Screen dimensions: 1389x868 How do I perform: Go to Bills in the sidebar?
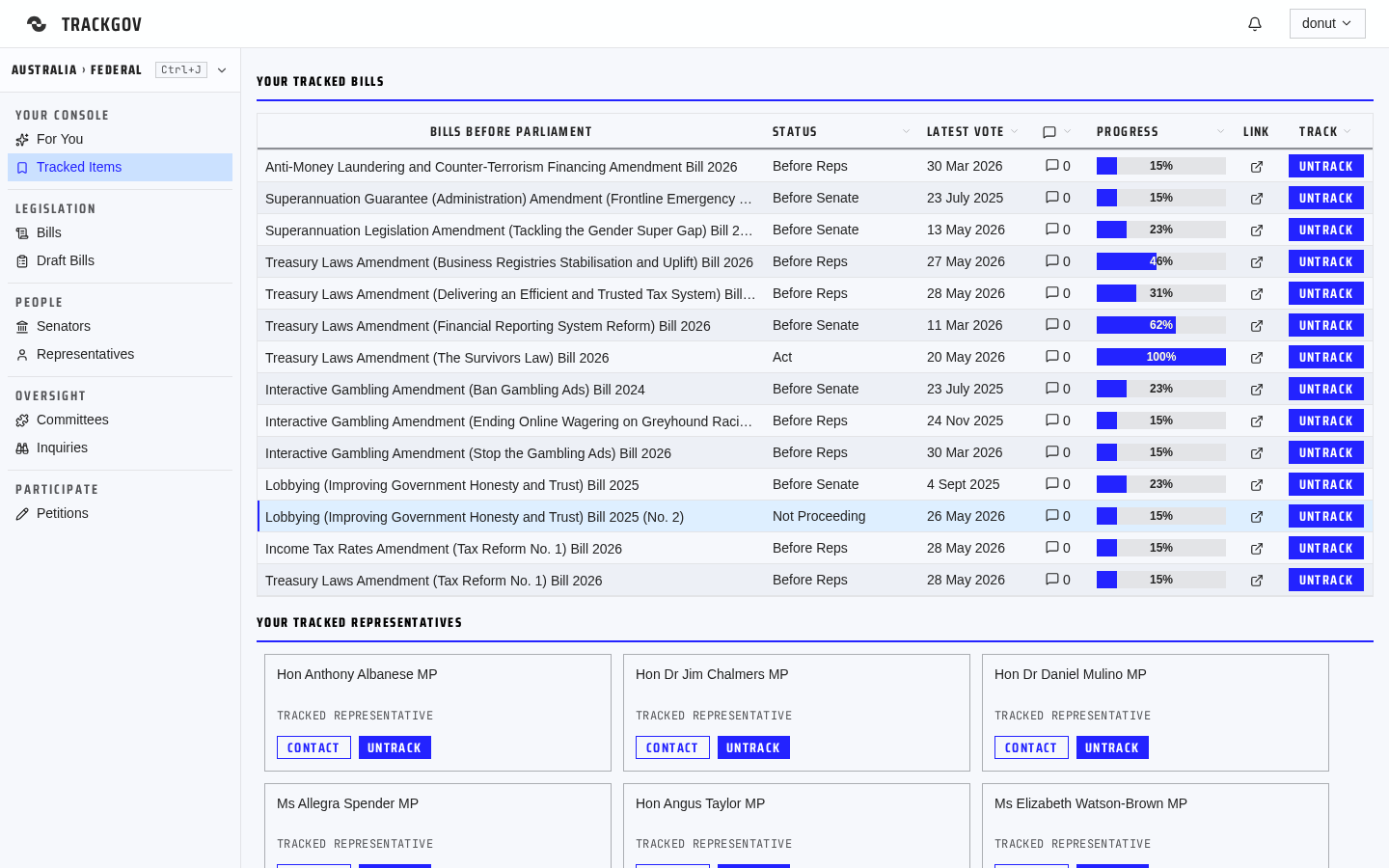tap(120, 233)
